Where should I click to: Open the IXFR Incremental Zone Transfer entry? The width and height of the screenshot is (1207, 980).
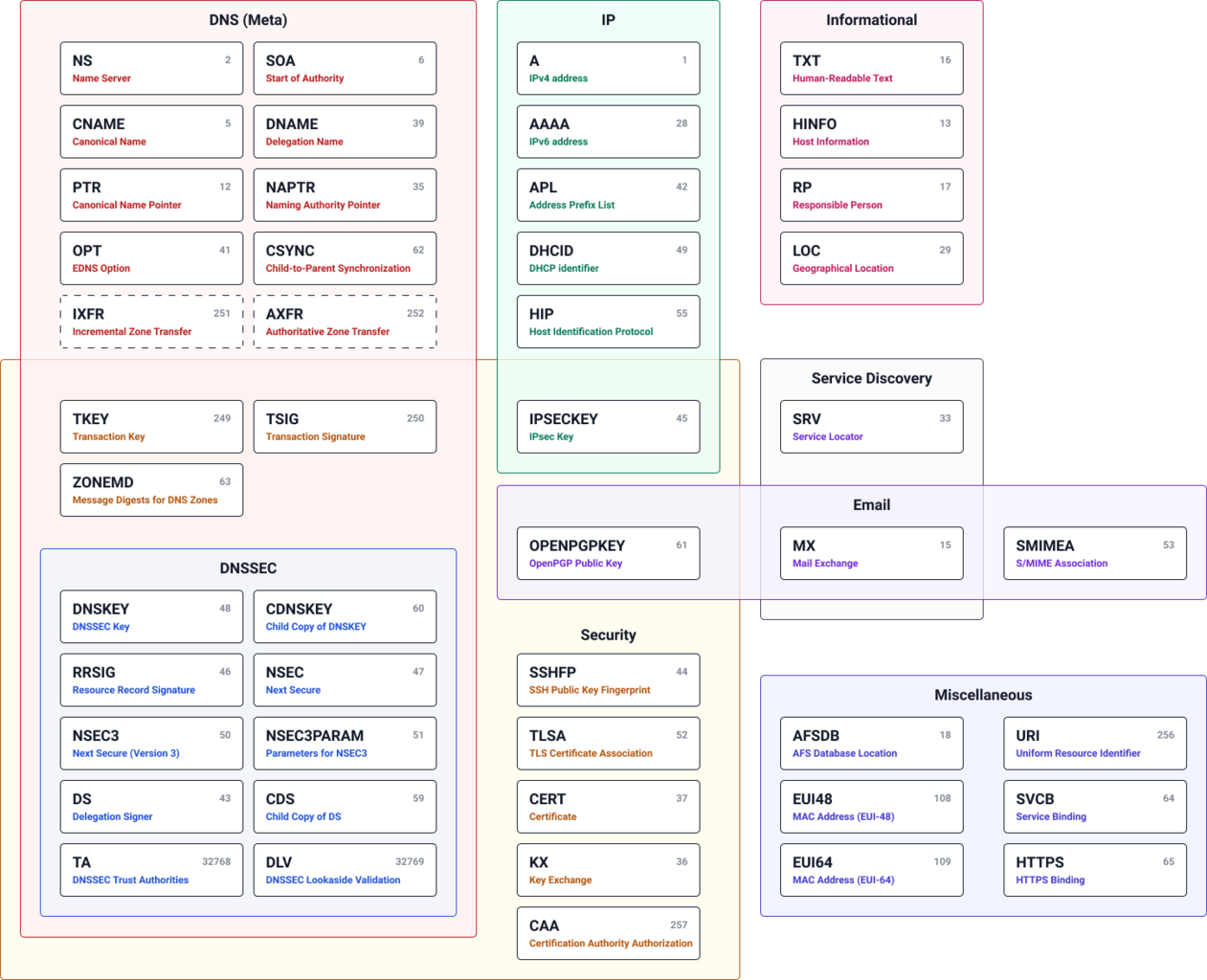point(150,322)
